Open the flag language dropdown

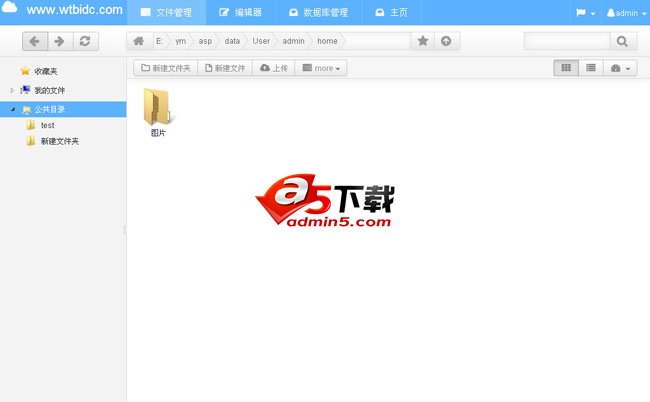[x=585, y=13]
